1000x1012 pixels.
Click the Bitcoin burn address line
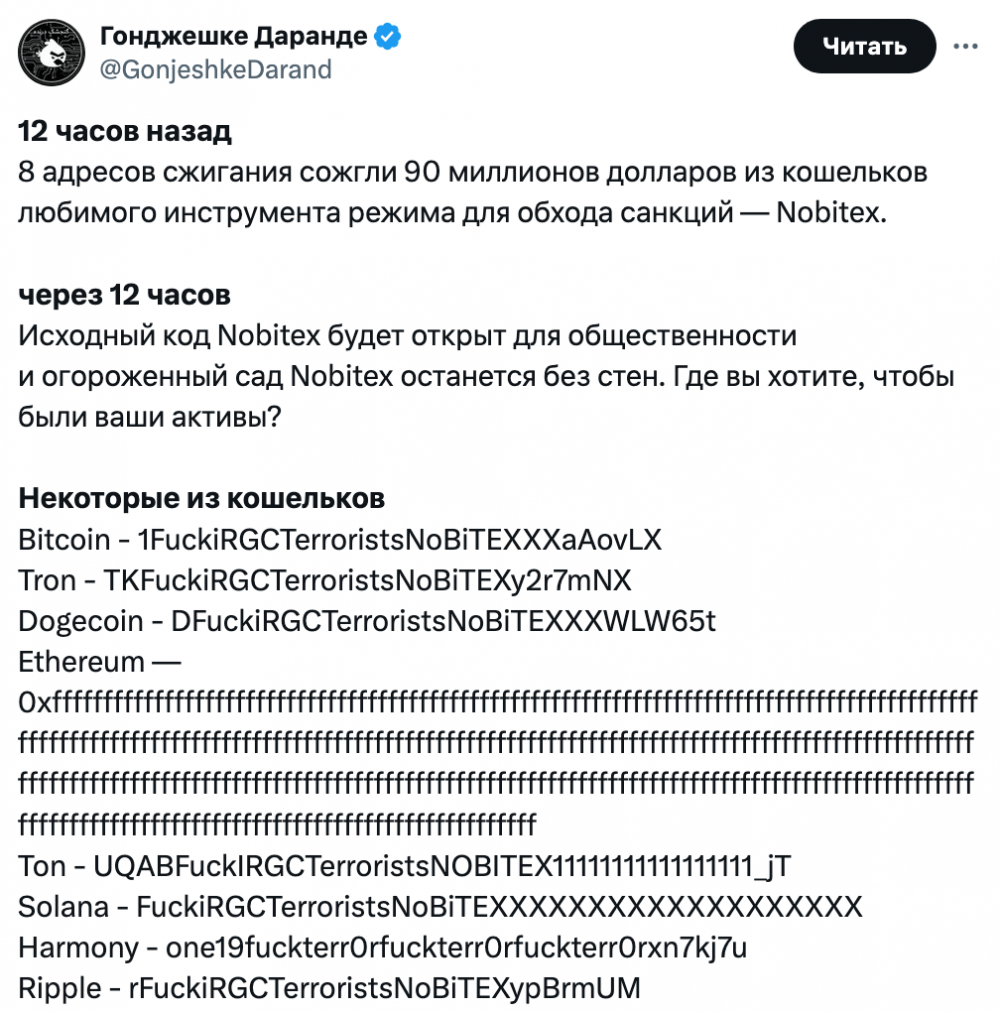pyautogui.click(x=340, y=540)
